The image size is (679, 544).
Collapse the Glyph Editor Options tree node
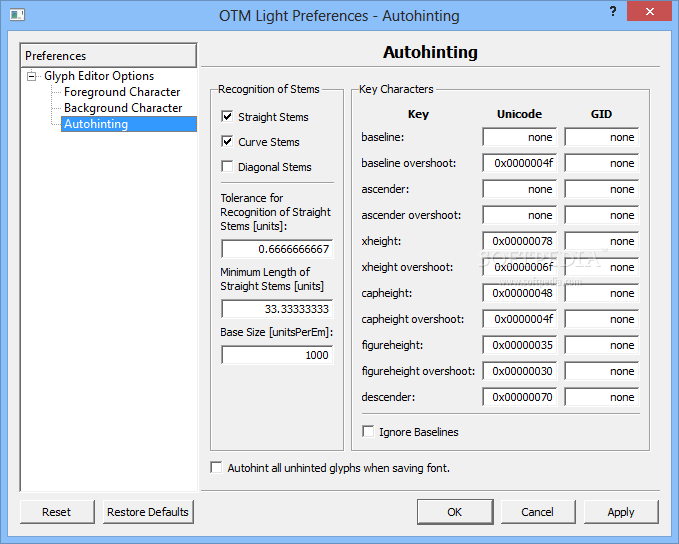click(32, 76)
